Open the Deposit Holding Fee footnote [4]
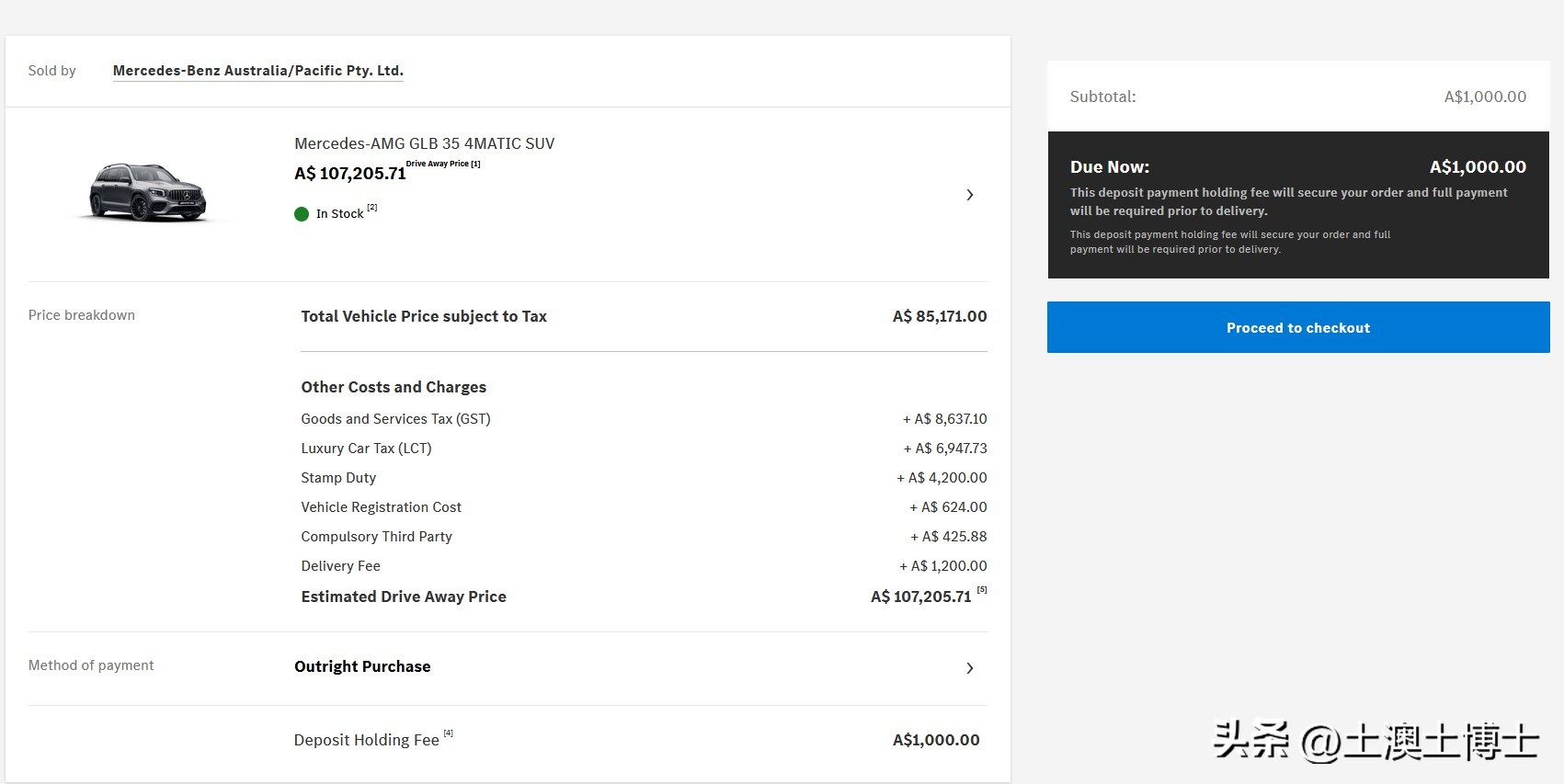 pos(449,733)
